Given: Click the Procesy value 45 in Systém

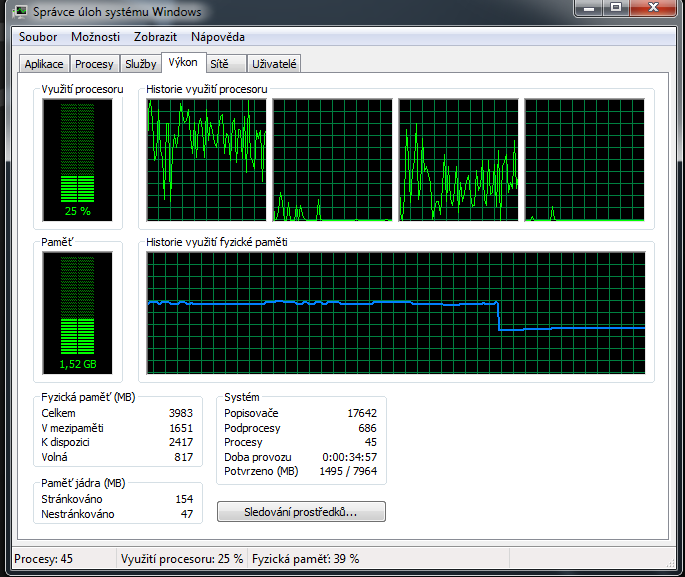Looking at the screenshot, I should click(x=370, y=442).
